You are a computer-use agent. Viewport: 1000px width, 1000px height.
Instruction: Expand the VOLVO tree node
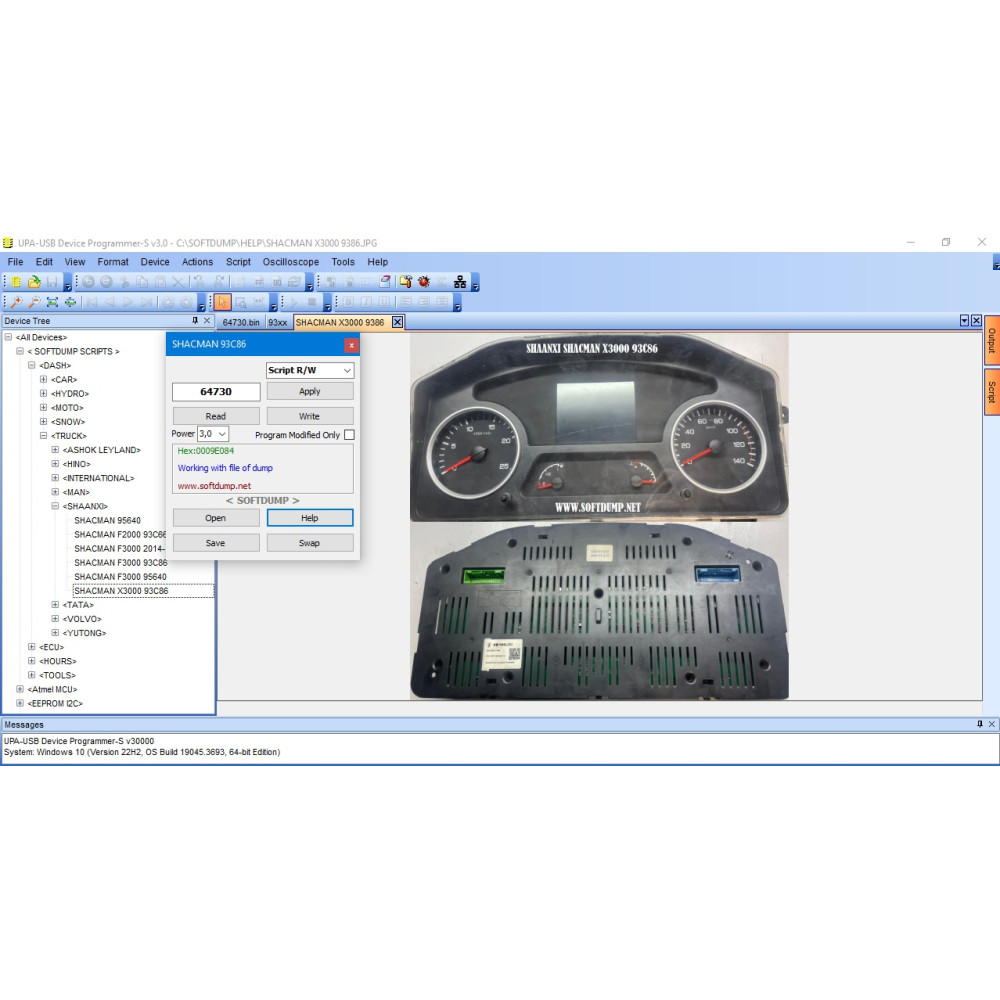pos(55,619)
